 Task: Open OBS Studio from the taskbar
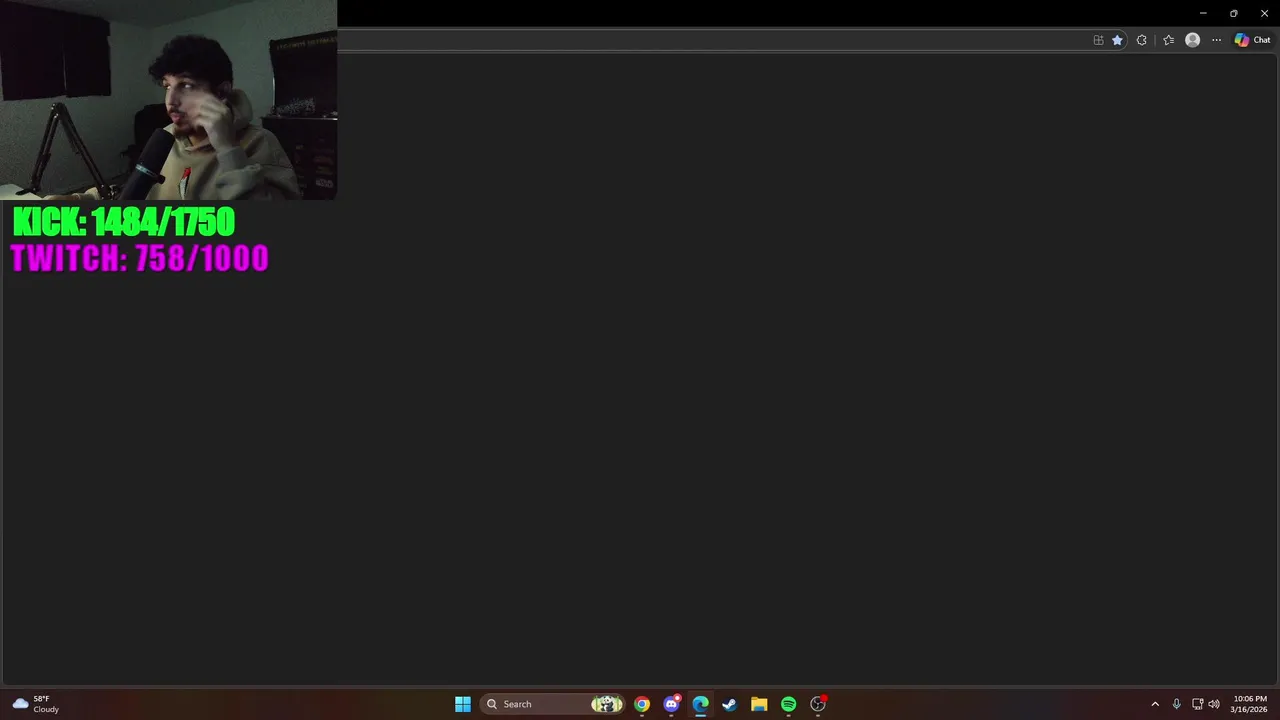(x=818, y=704)
